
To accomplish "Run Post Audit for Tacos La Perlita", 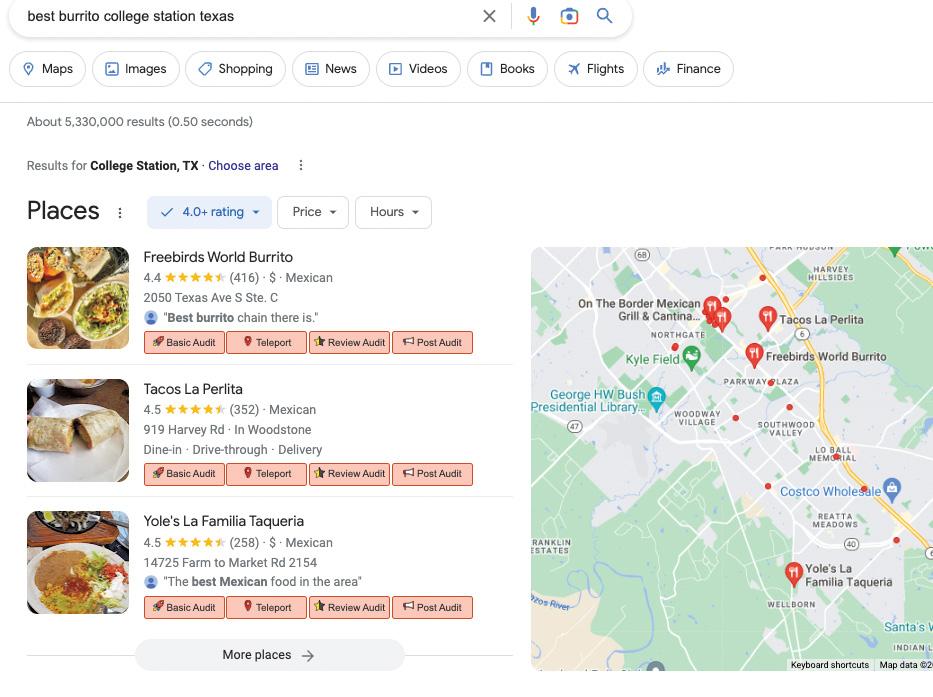I will click(433, 474).
